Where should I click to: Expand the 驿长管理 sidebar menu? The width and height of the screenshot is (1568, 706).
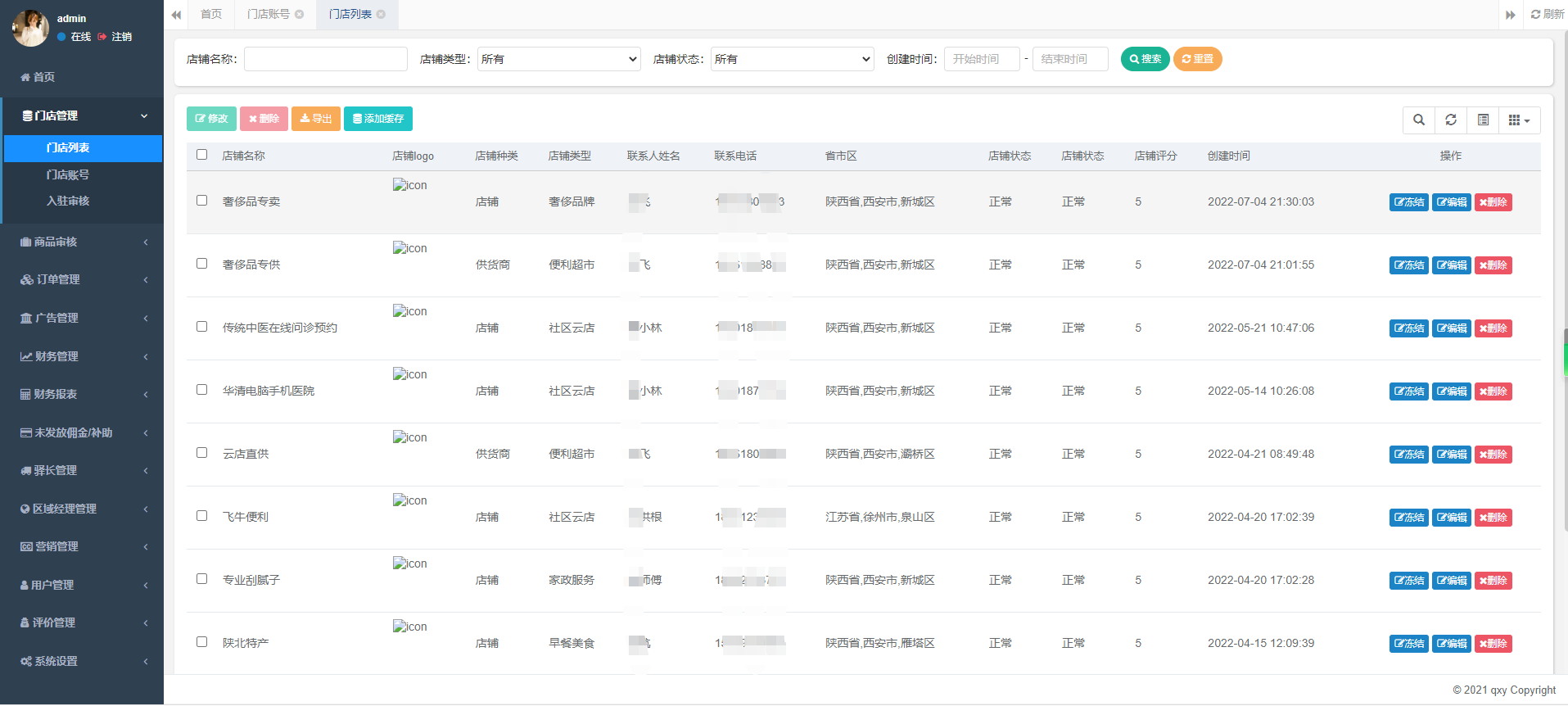[82, 470]
